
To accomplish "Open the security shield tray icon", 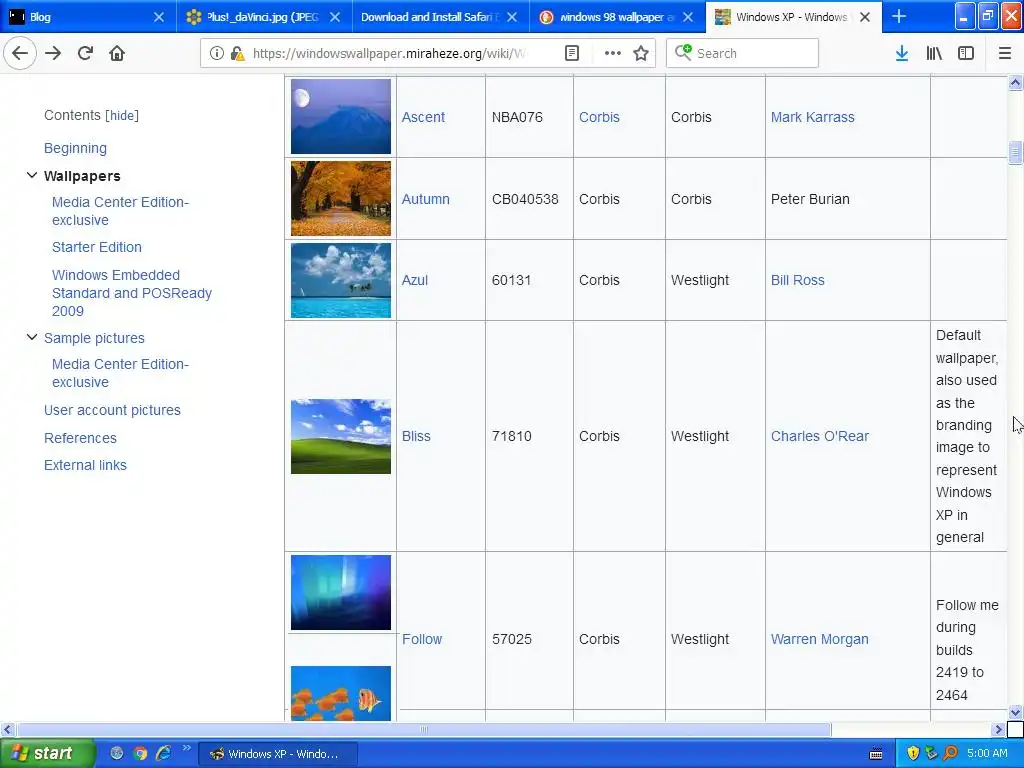I will pyautogui.click(x=913, y=753).
